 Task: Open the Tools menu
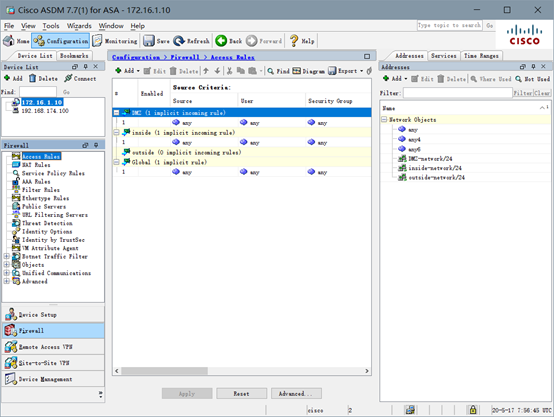point(51,26)
